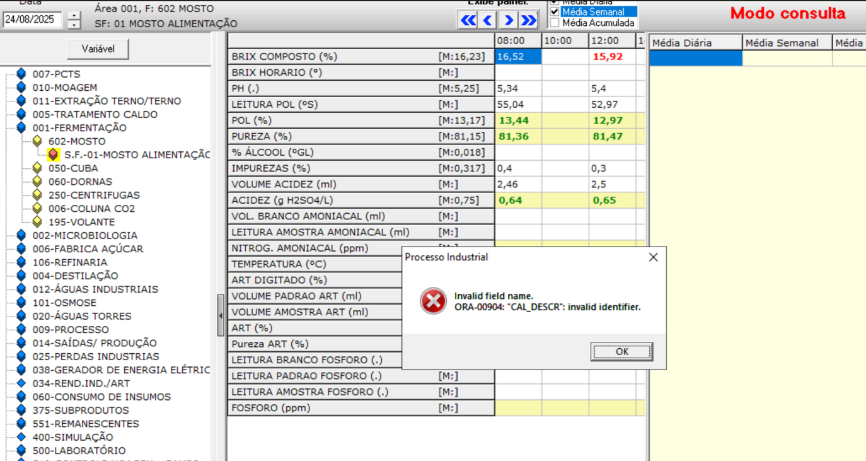Click the green POL value 13,44
This screenshot has height=461, width=866.
(x=518, y=120)
